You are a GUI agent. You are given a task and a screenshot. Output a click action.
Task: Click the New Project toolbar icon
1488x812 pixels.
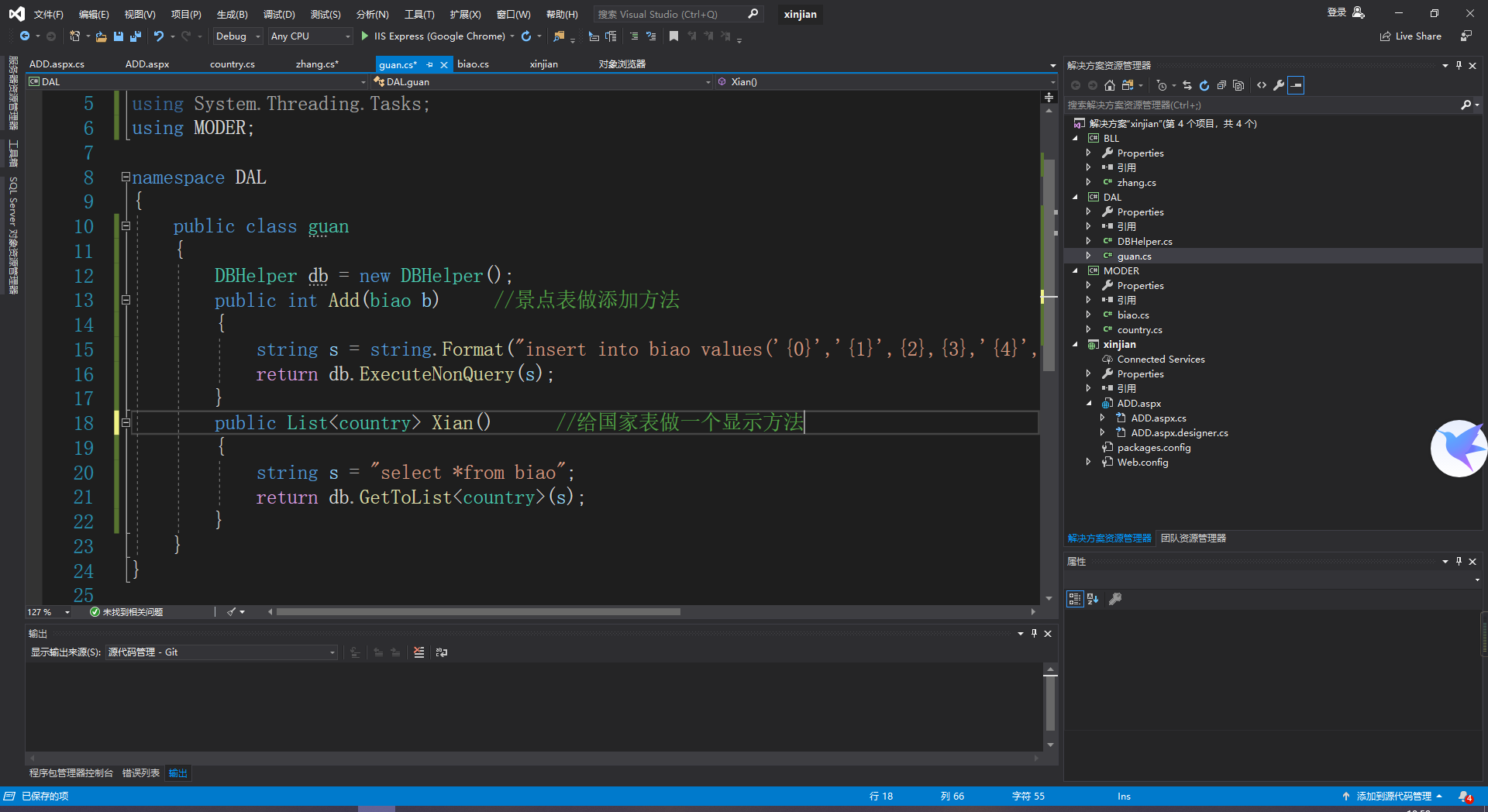(x=75, y=36)
